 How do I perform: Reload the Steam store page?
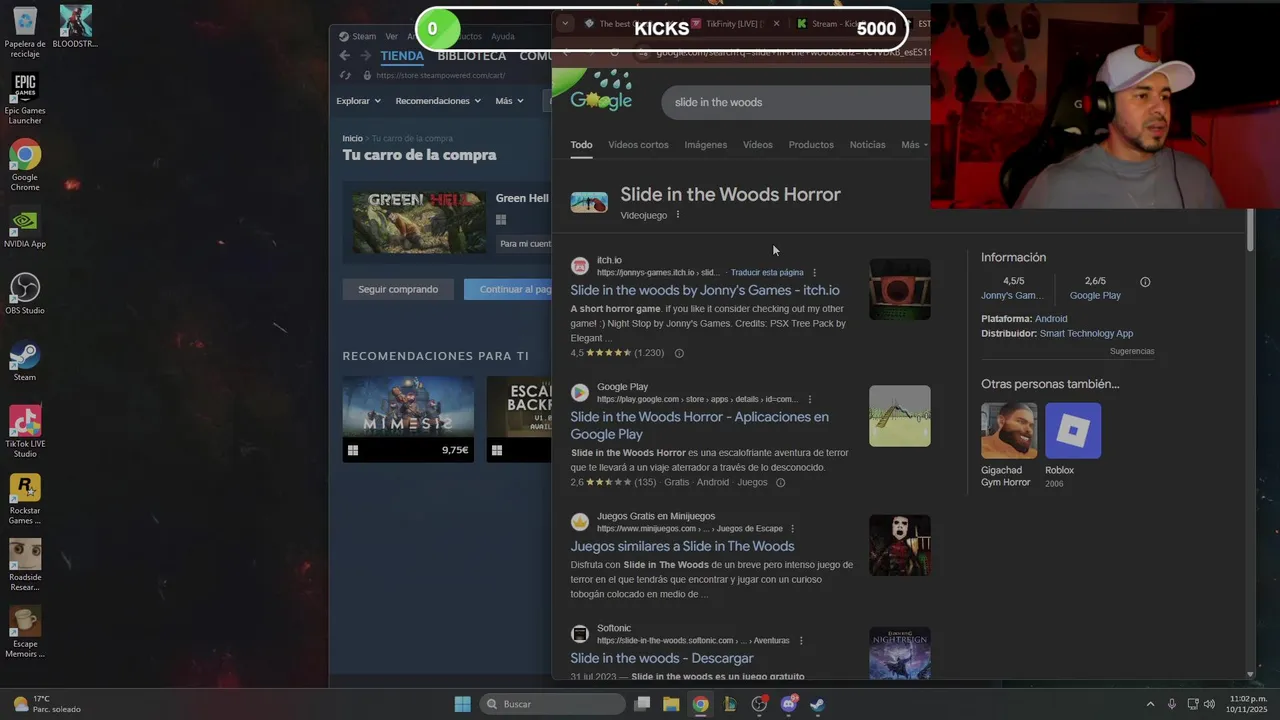point(345,75)
